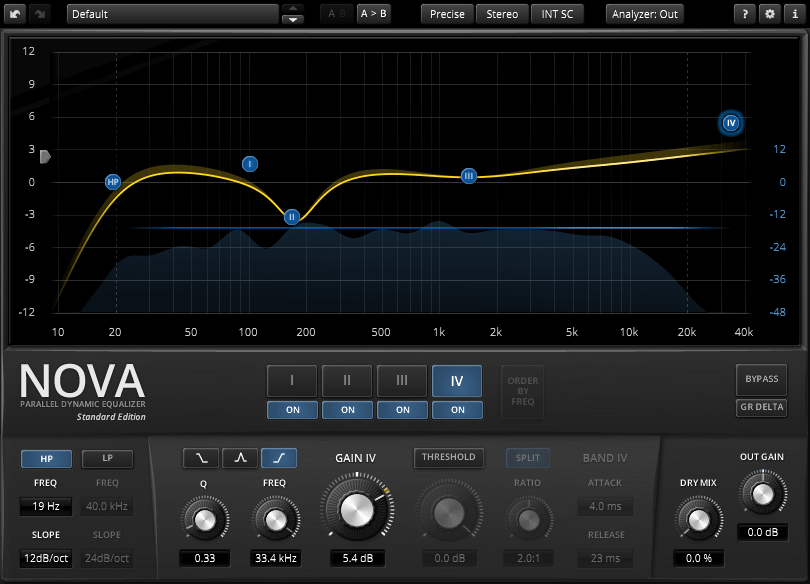
Task: Click the undo arrow icon
Action: 17,14
